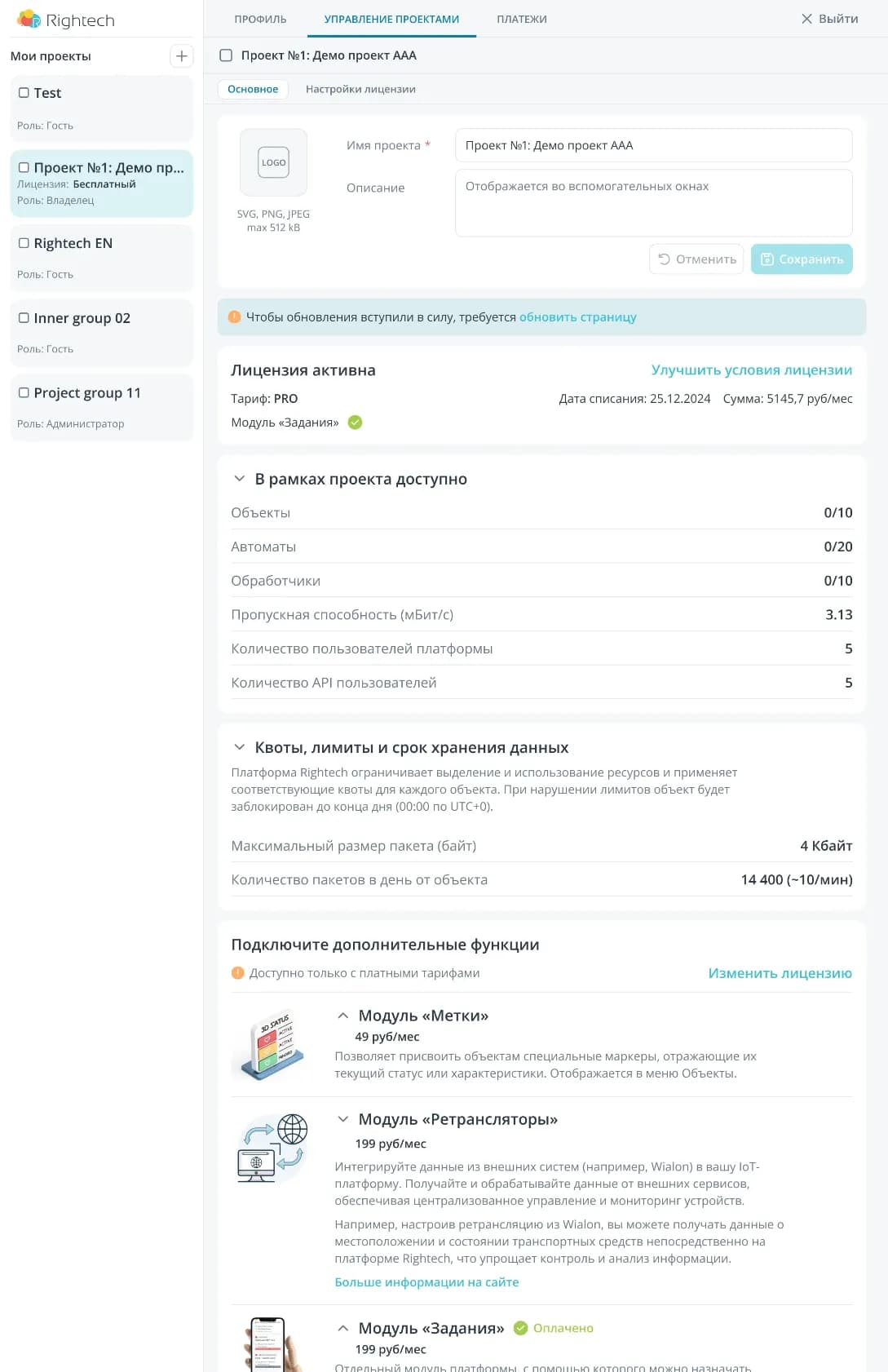This screenshot has height=1372, width=888.
Task: Upload a project logo image
Action: 273,162
